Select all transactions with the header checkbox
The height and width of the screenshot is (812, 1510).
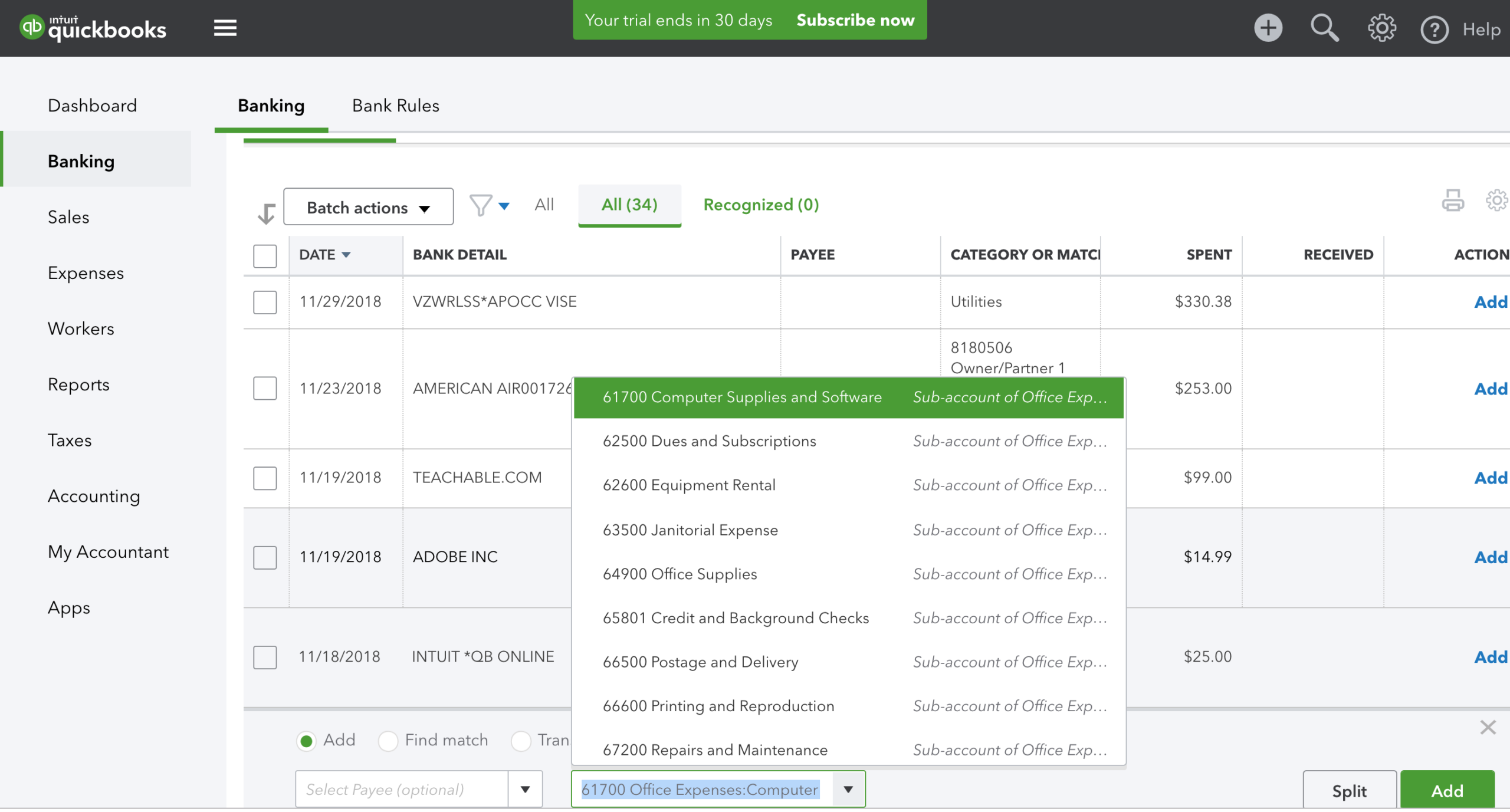pyautogui.click(x=264, y=256)
